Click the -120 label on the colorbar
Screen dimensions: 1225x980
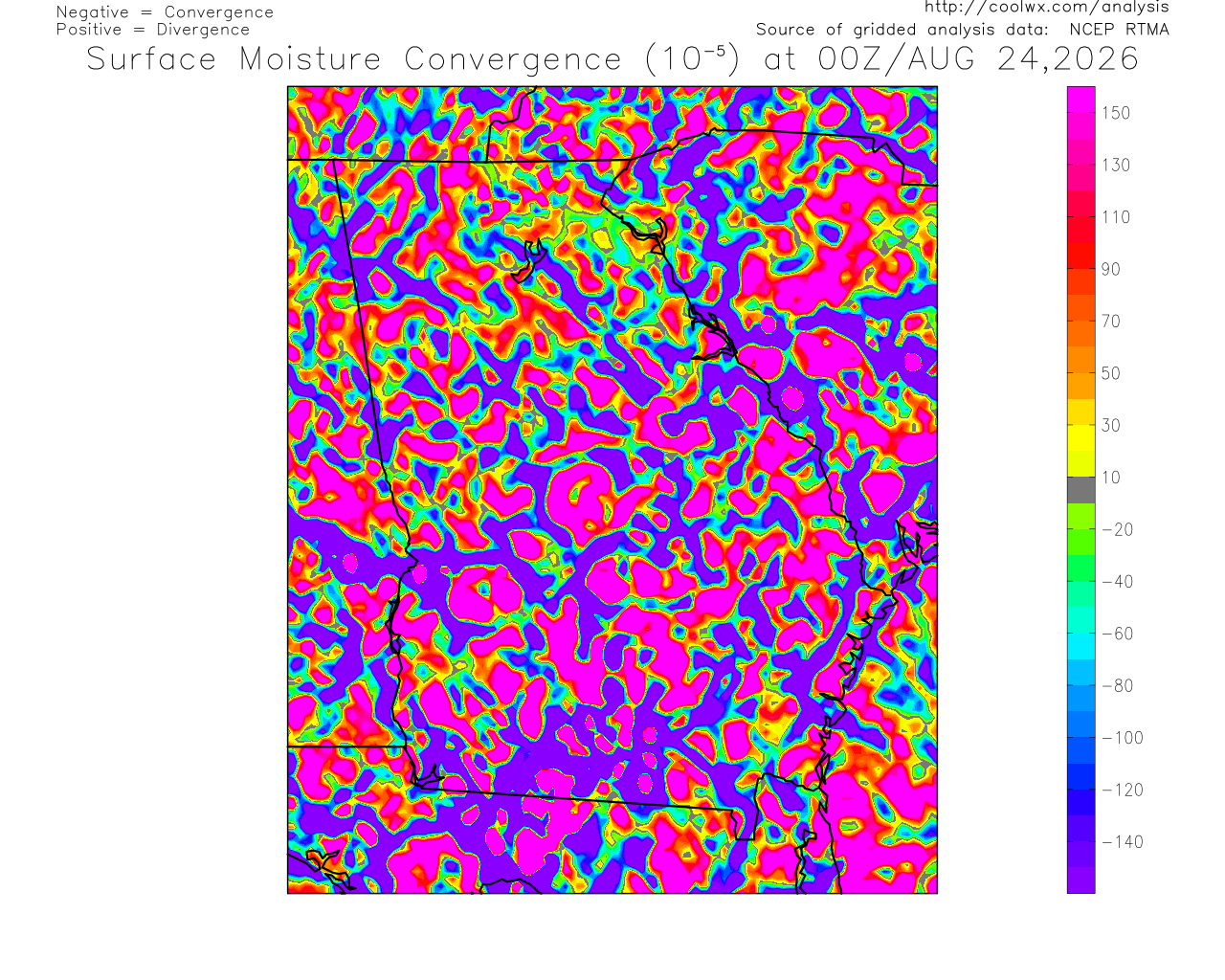[1123, 790]
